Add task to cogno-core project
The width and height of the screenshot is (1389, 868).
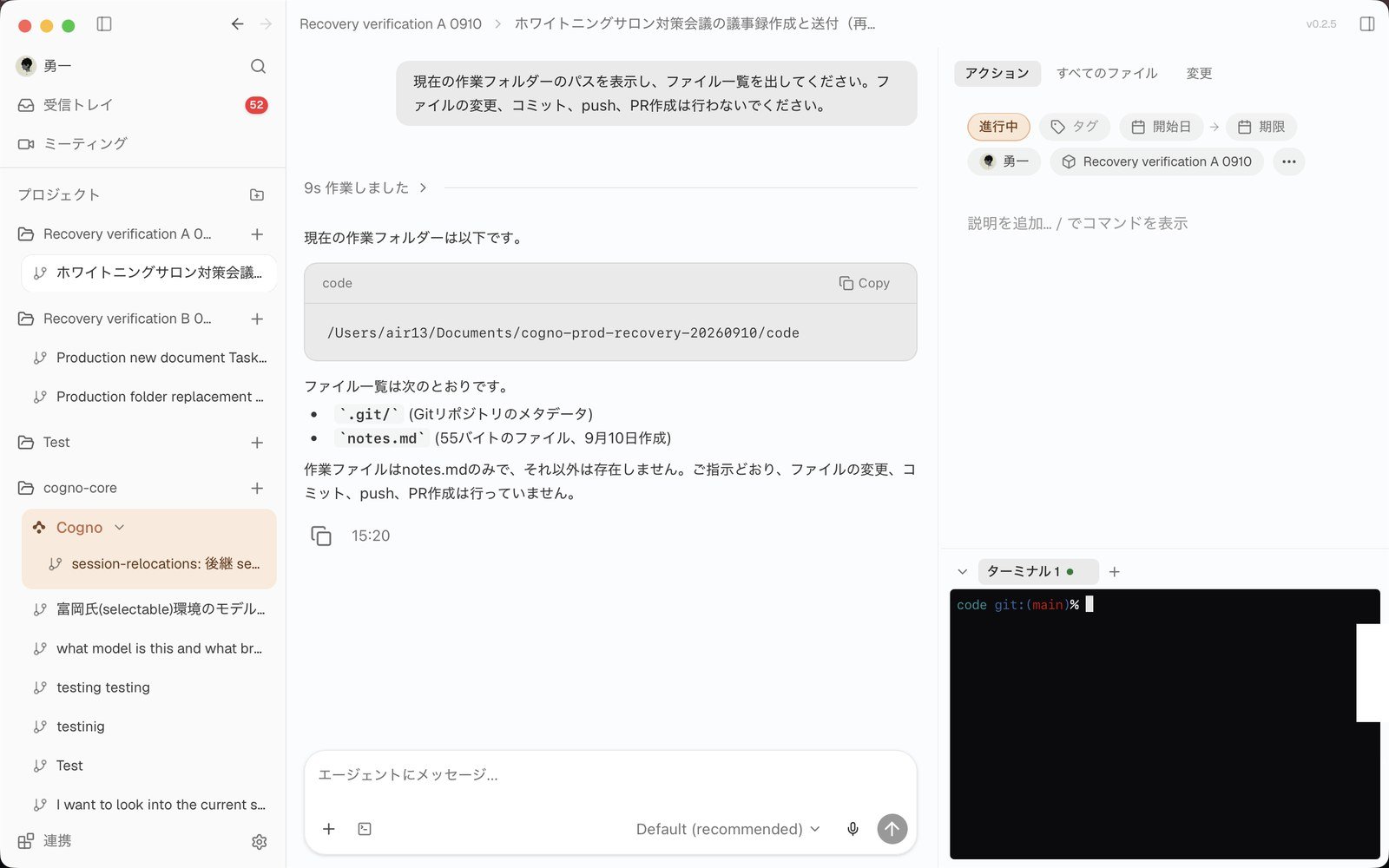point(257,489)
